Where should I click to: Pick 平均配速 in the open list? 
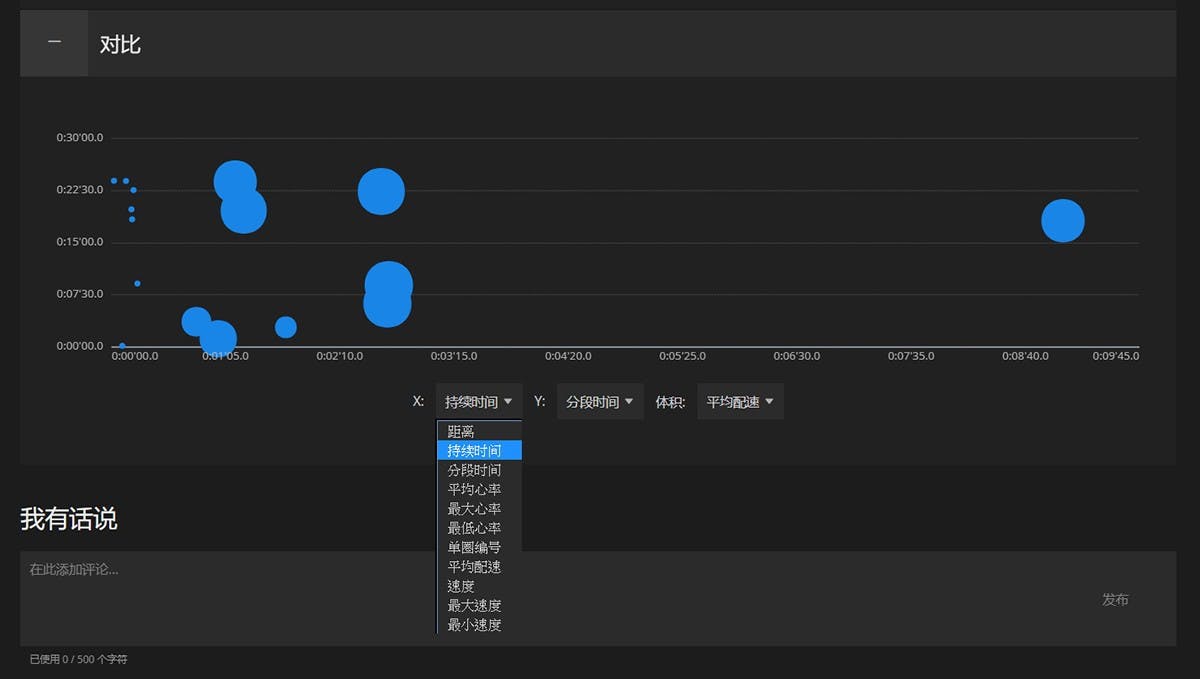475,567
